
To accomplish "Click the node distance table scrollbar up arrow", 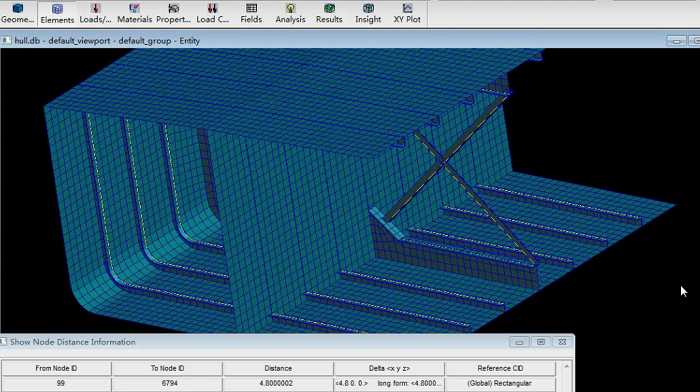I will (x=566, y=367).
